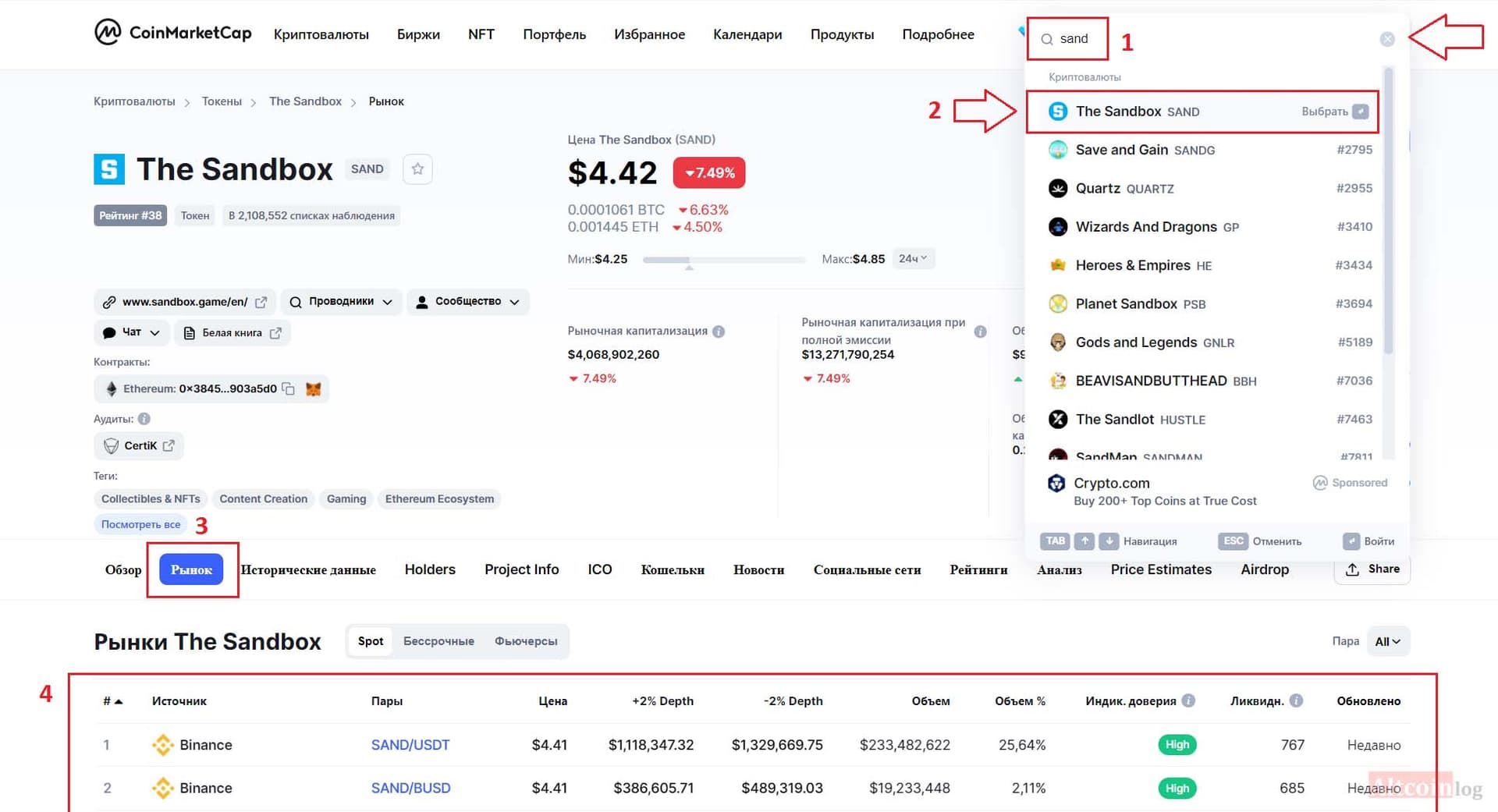Screen dimensions: 1498x812
Task: Click the Share button
Action: coord(1372,569)
